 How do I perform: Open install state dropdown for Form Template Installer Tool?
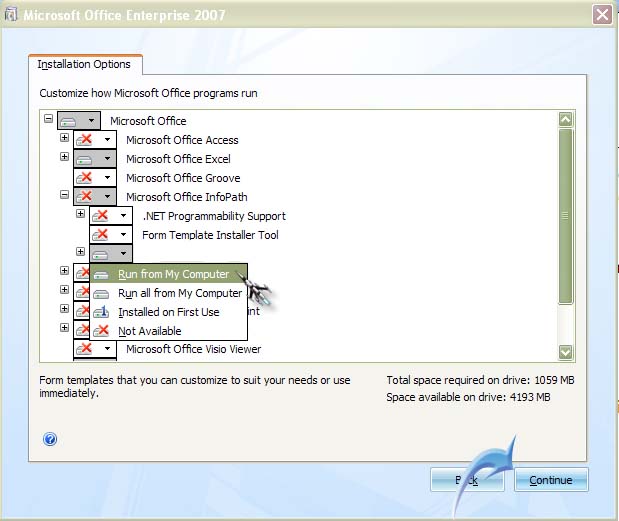[111, 234]
